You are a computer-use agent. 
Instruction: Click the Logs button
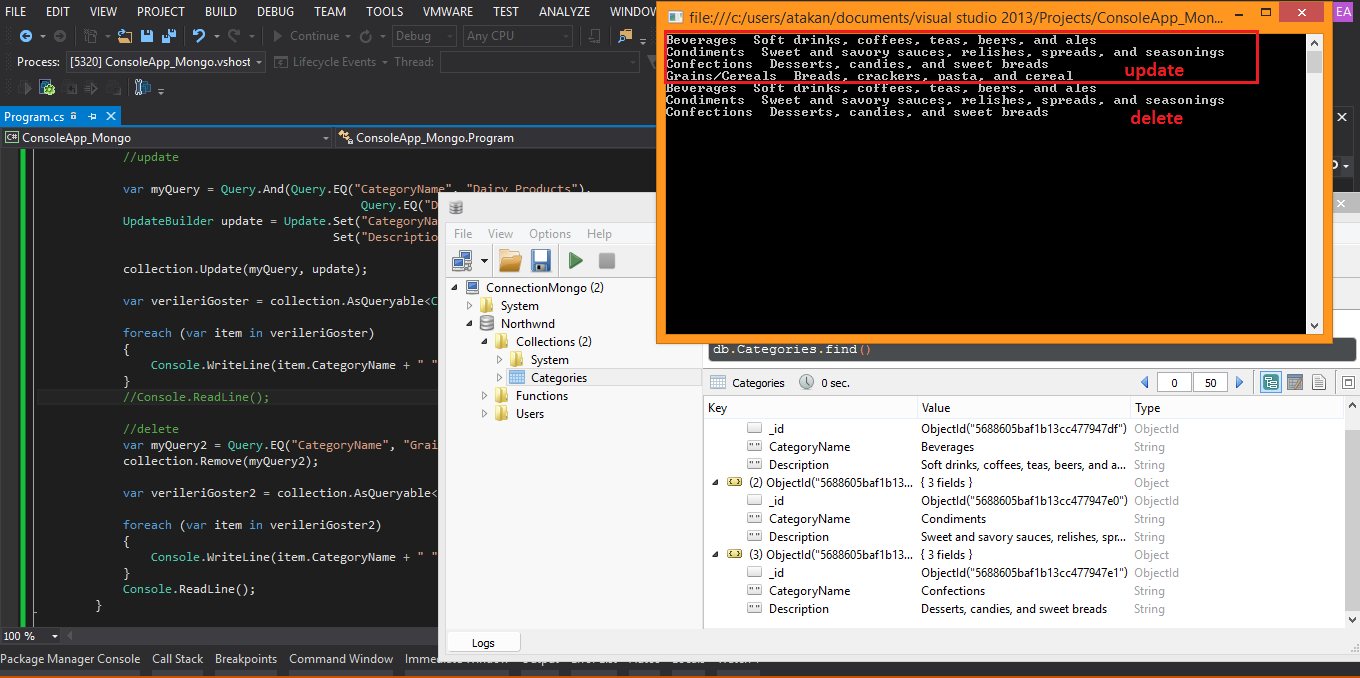[x=482, y=643]
